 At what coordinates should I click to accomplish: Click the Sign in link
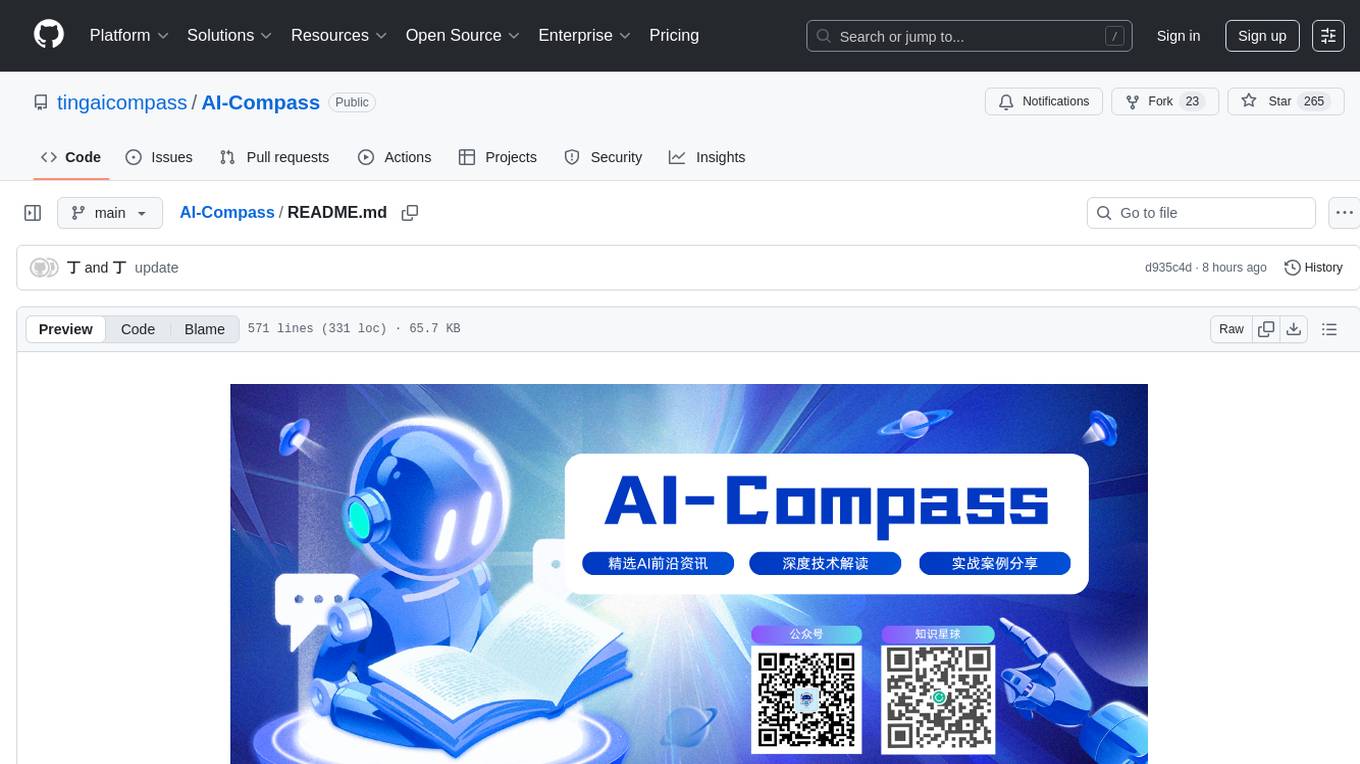[x=1178, y=36]
